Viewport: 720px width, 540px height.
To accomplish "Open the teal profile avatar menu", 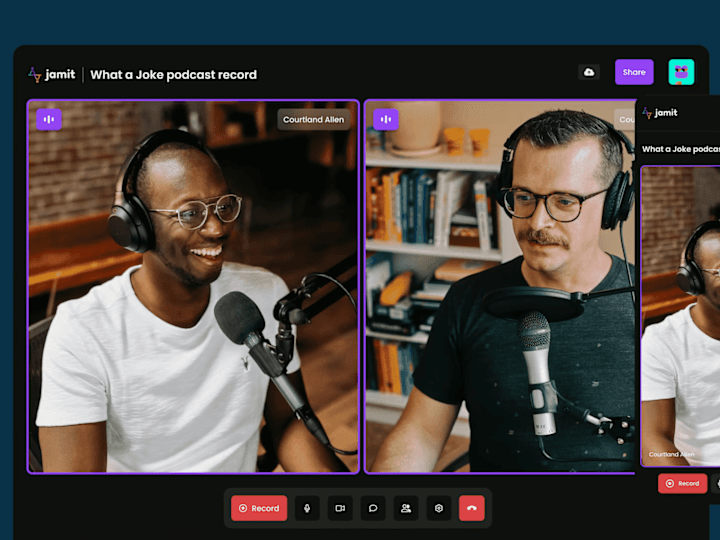I will coord(681,72).
